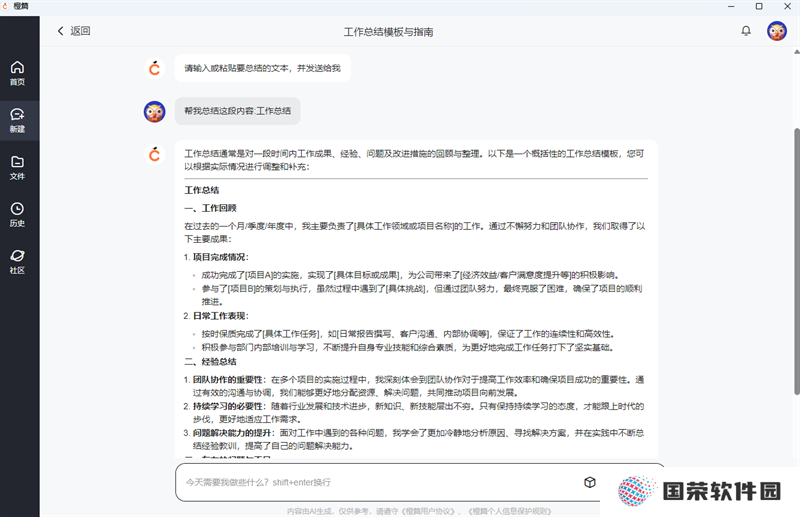Click the list item 日常工作表现
The image size is (800, 517).
220,316
